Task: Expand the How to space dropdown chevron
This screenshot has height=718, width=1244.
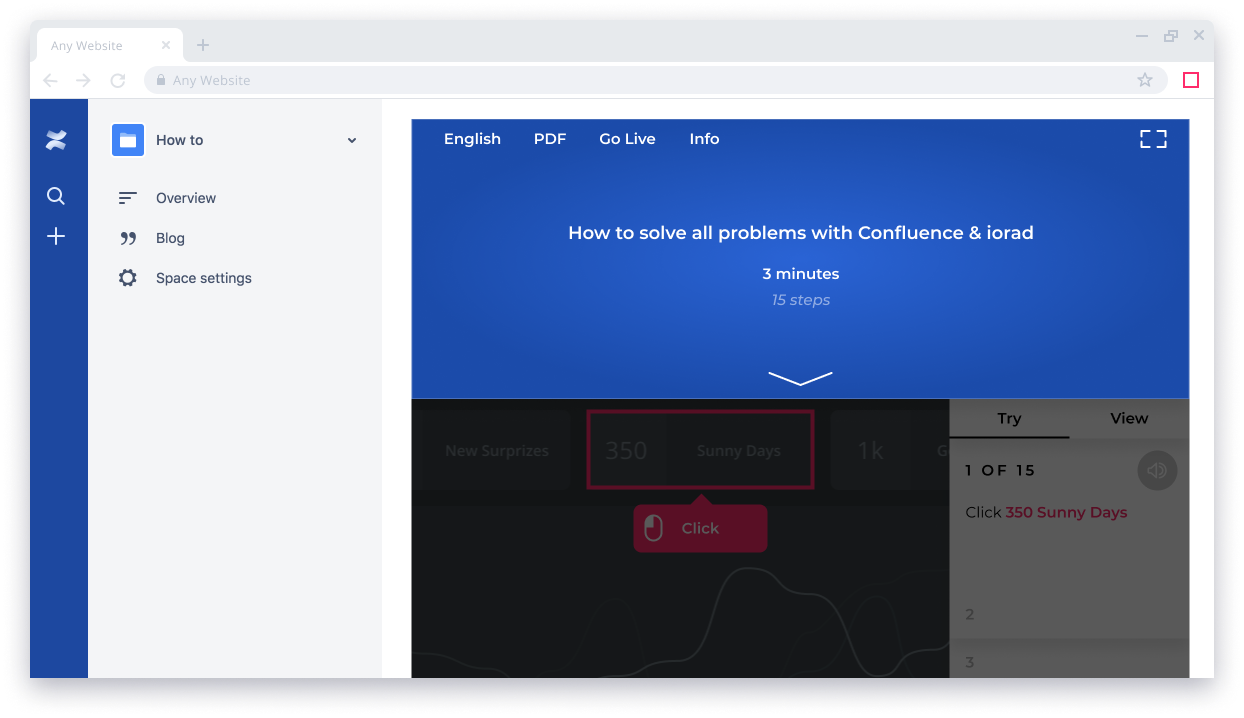Action: [x=352, y=141]
